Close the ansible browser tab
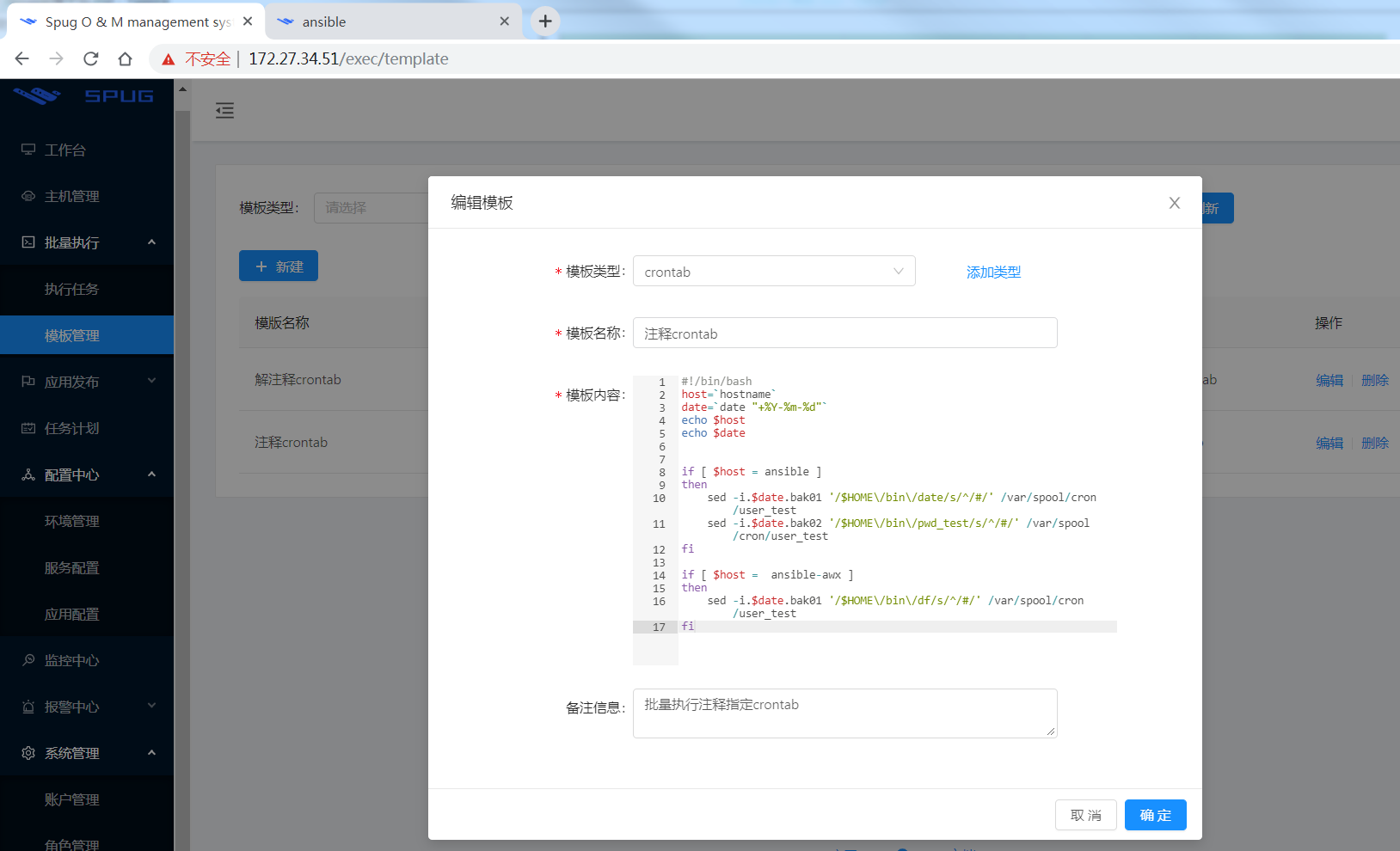The height and width of the screenshot is (851, 1400). (505, 21)
